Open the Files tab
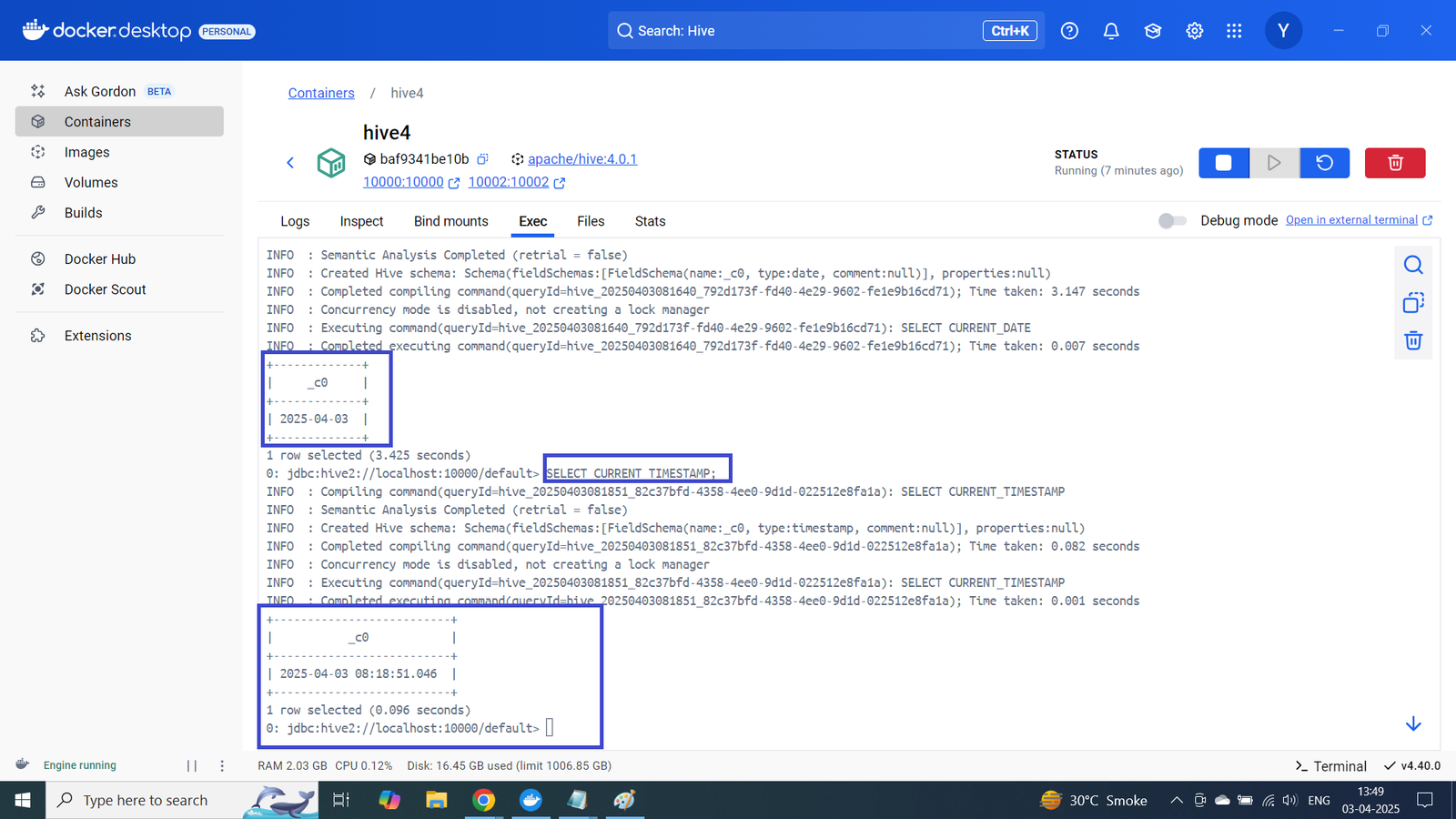 click(591, 221)
